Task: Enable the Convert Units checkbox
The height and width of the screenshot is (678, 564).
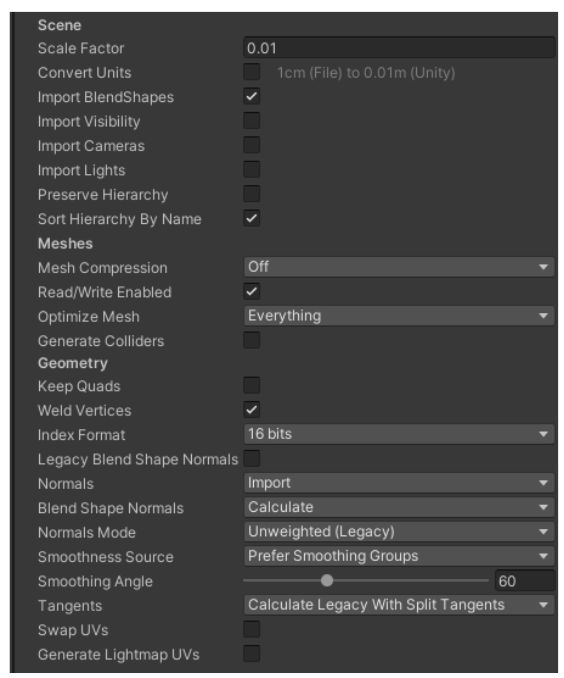Action: (x=252, y=72)
